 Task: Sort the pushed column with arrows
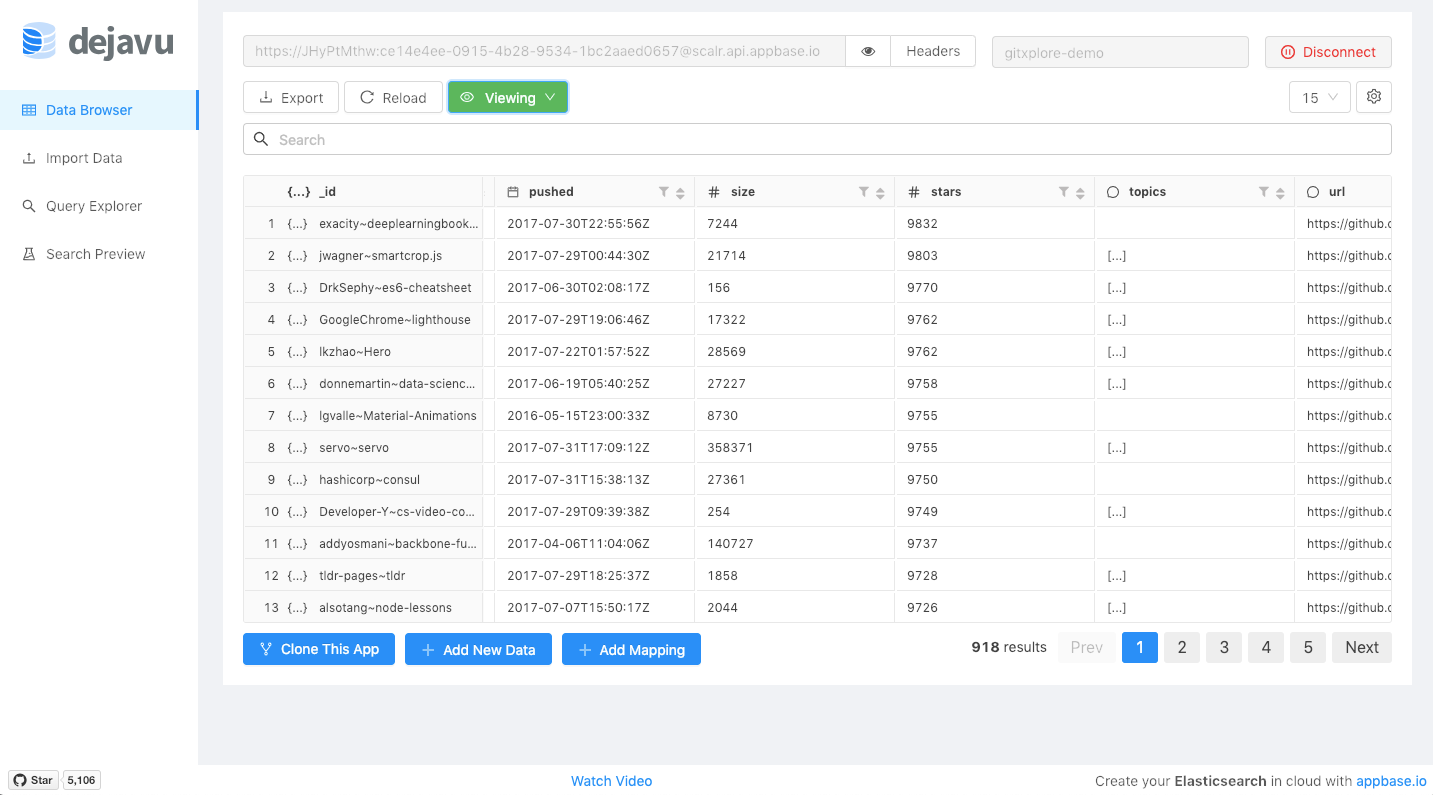click(680, 193)
